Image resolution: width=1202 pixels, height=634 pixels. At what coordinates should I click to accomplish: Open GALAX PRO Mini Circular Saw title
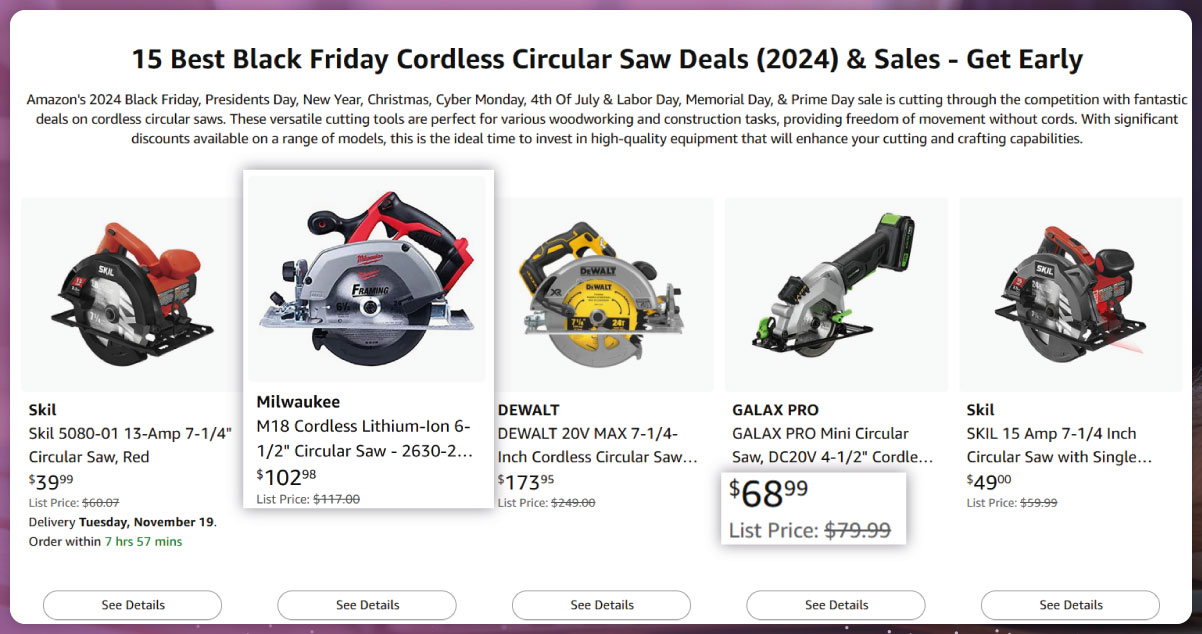pos(832,445)
